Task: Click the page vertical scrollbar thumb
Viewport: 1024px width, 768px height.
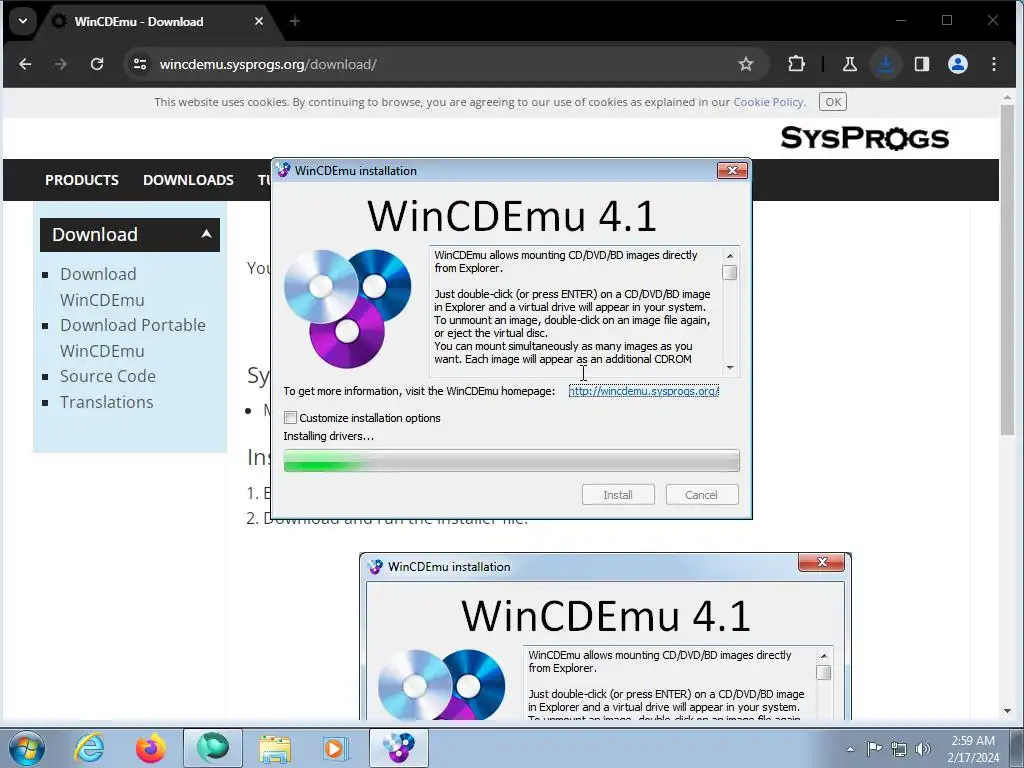Action: click(1007, 269)
